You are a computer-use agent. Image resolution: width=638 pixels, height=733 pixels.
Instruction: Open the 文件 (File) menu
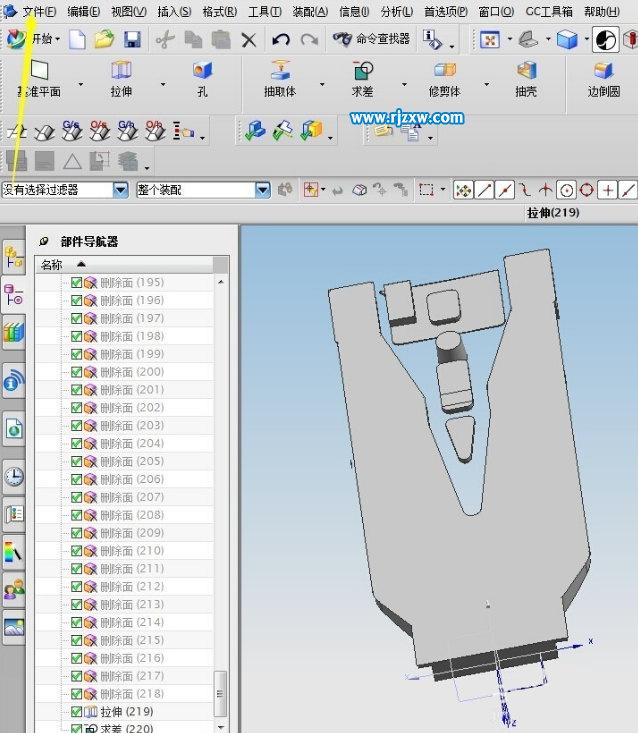(x=39, y=12)
